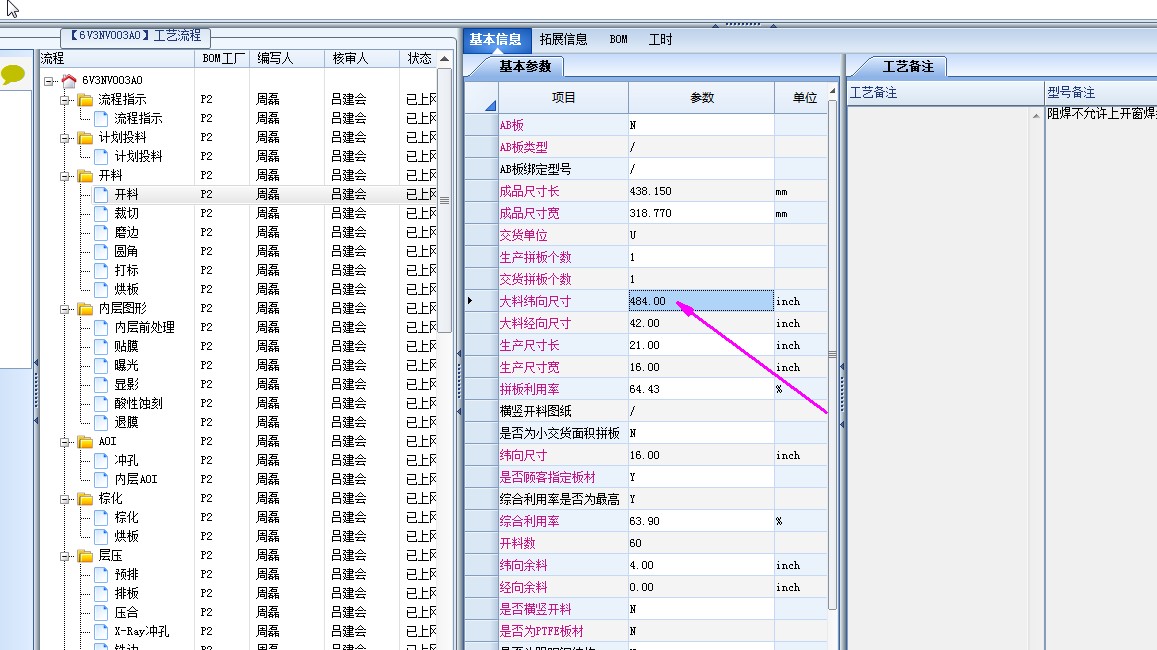
Task: Collapse the 计划投料 folder node
Action: coord(65,138)
